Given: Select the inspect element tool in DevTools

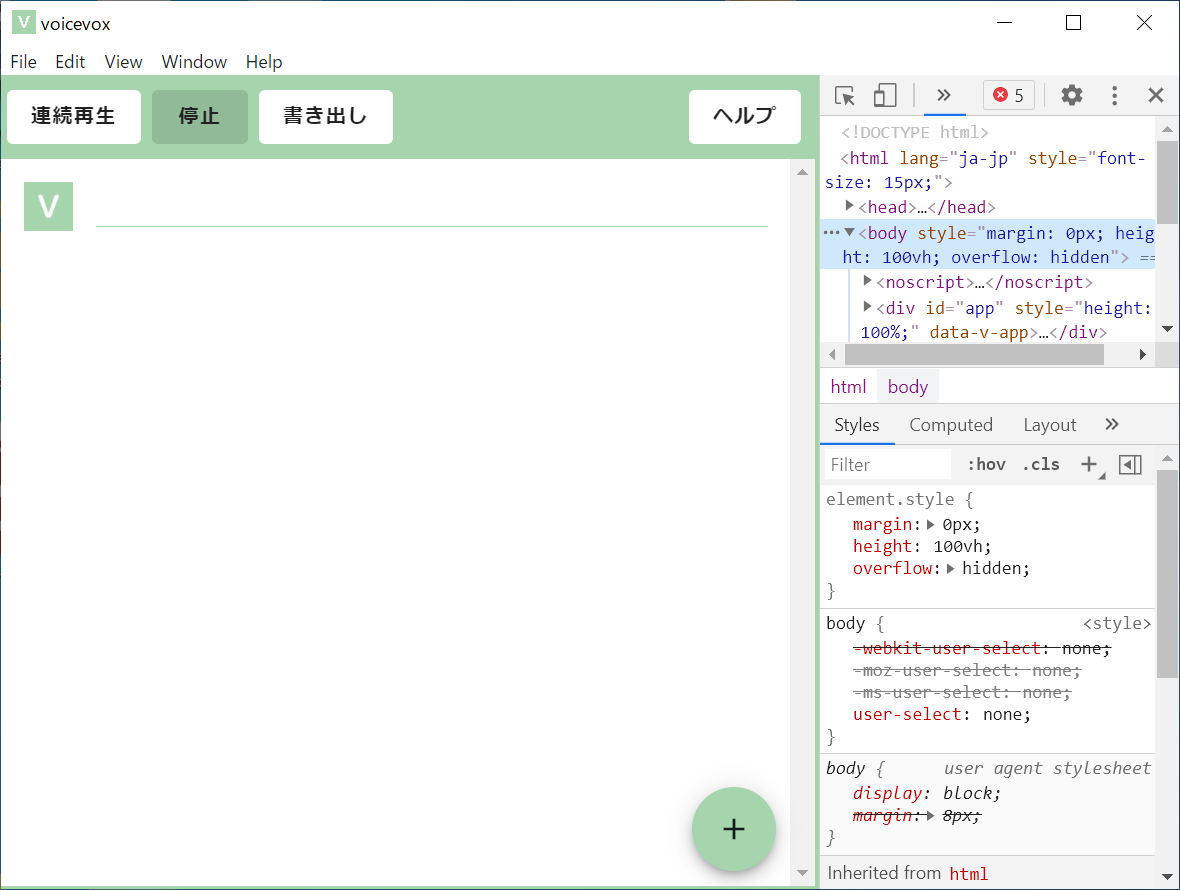Looking at the screenshot, I should pyautogui.click(x=845, y=95).
